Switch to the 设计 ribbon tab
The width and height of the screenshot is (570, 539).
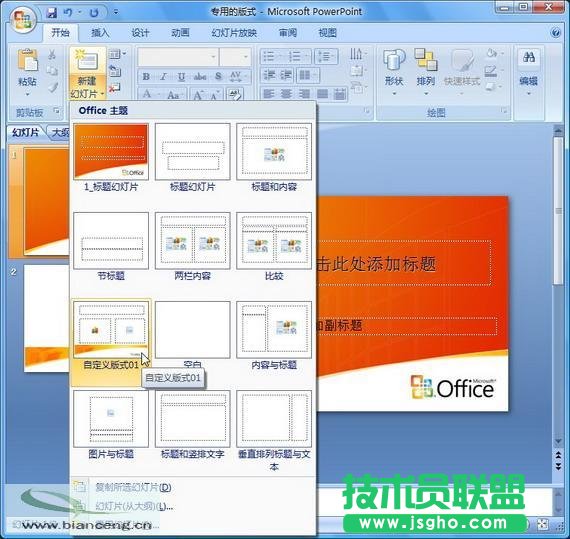[140, 33]
